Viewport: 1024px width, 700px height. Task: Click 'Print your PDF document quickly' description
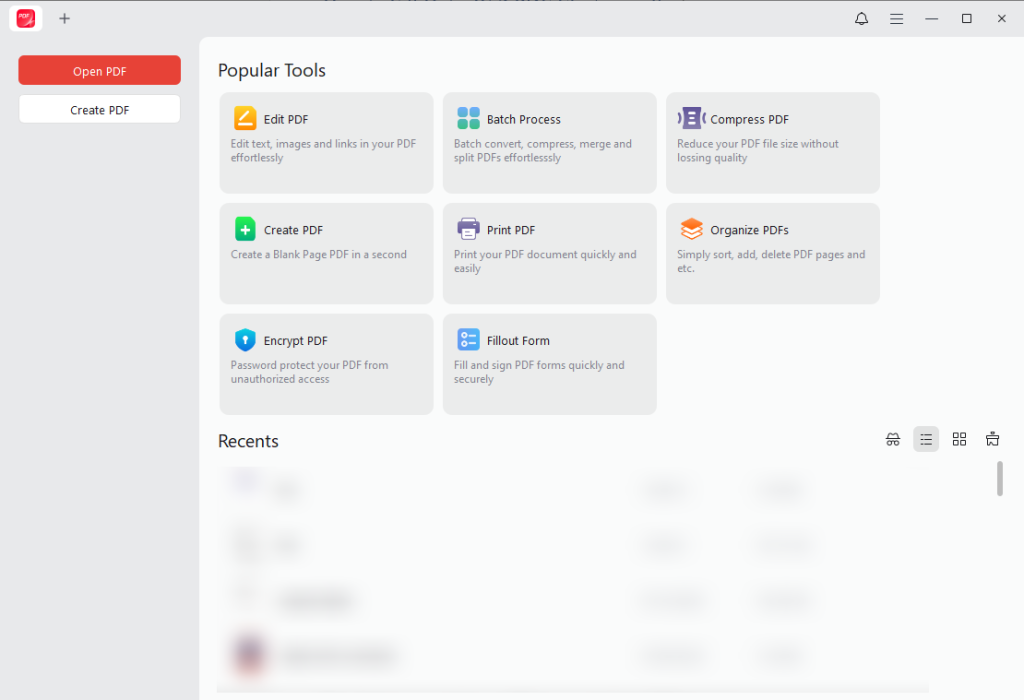[545, 261]
